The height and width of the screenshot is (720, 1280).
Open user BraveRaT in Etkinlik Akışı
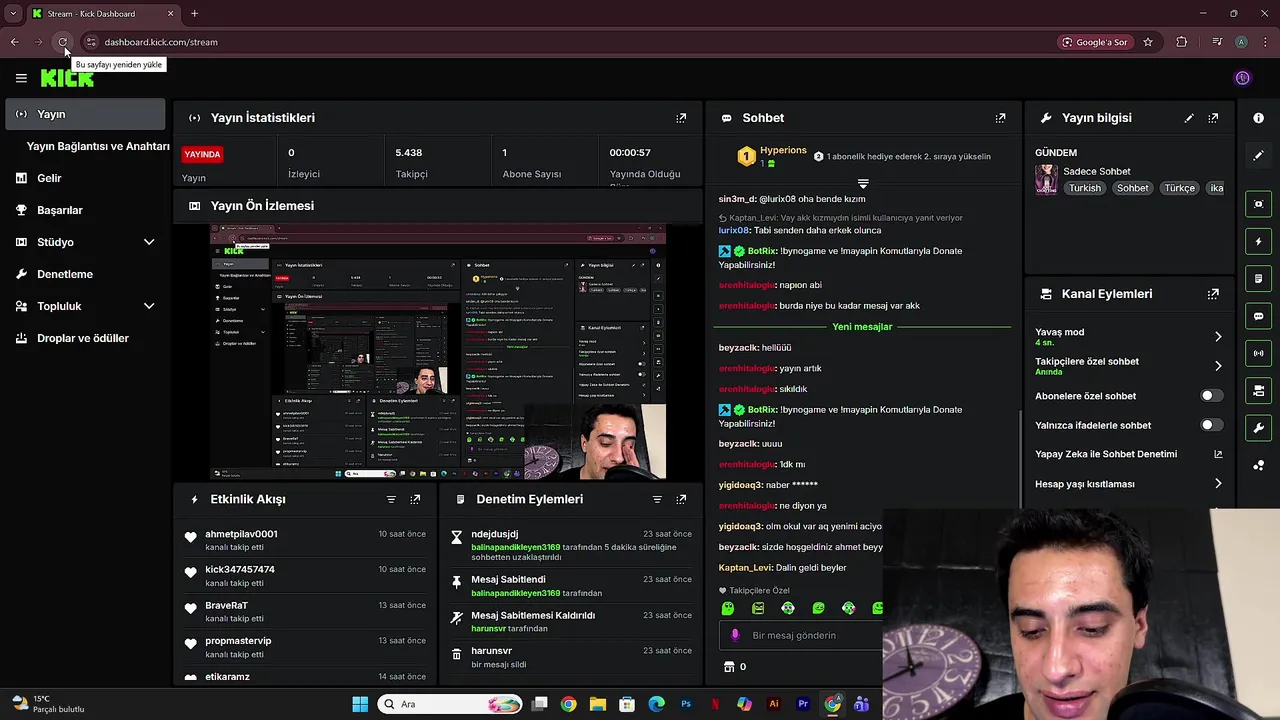pyautogui.click(x=226, y=605)
